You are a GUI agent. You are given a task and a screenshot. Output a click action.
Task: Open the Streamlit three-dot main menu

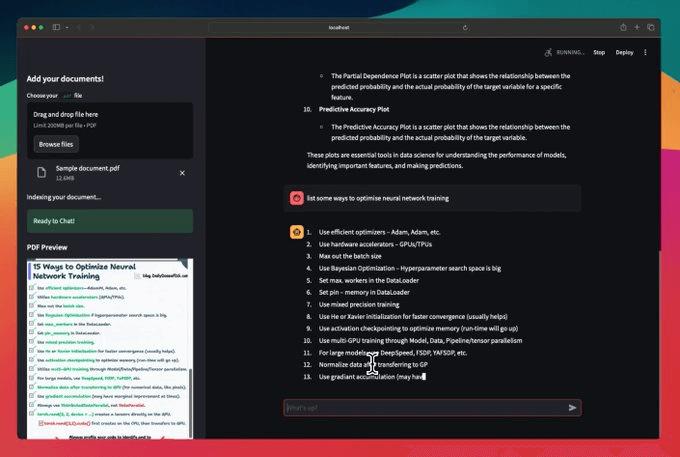click(645, 52)
